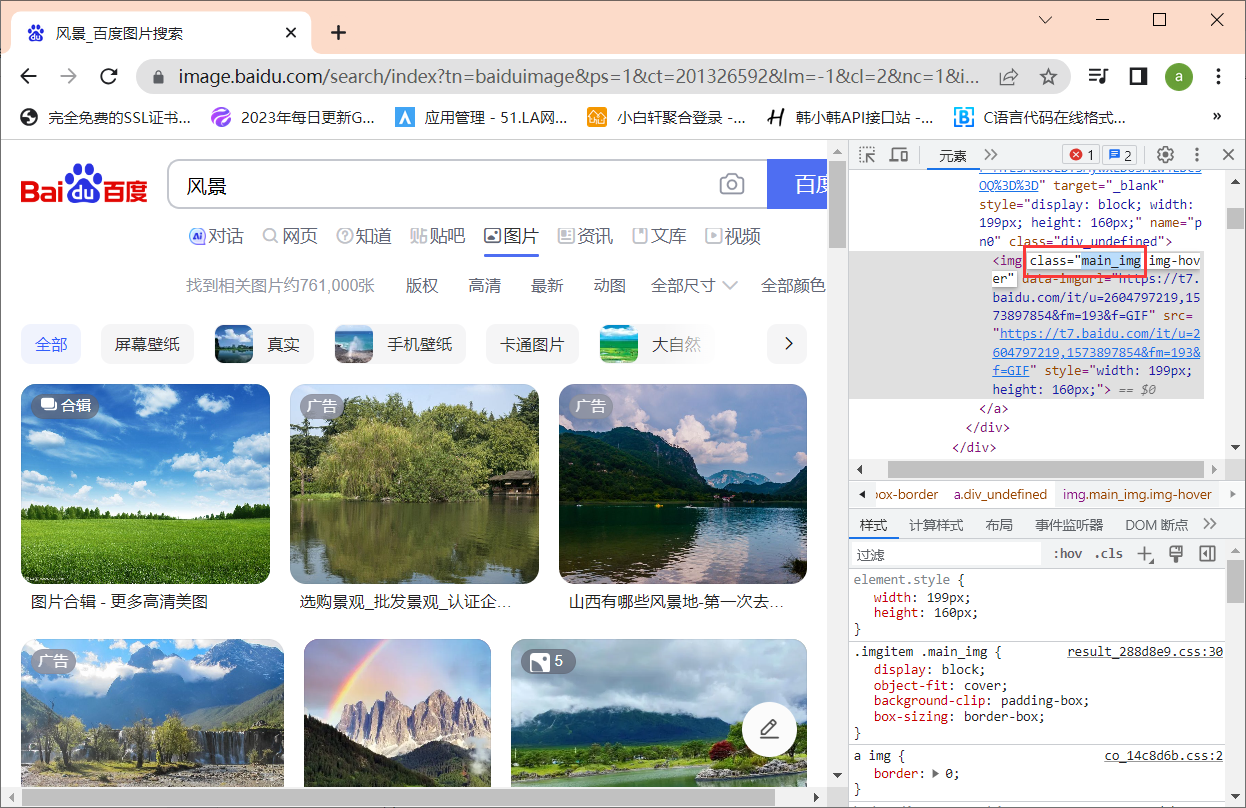Click the 高清 filter link

pos(485,286)
